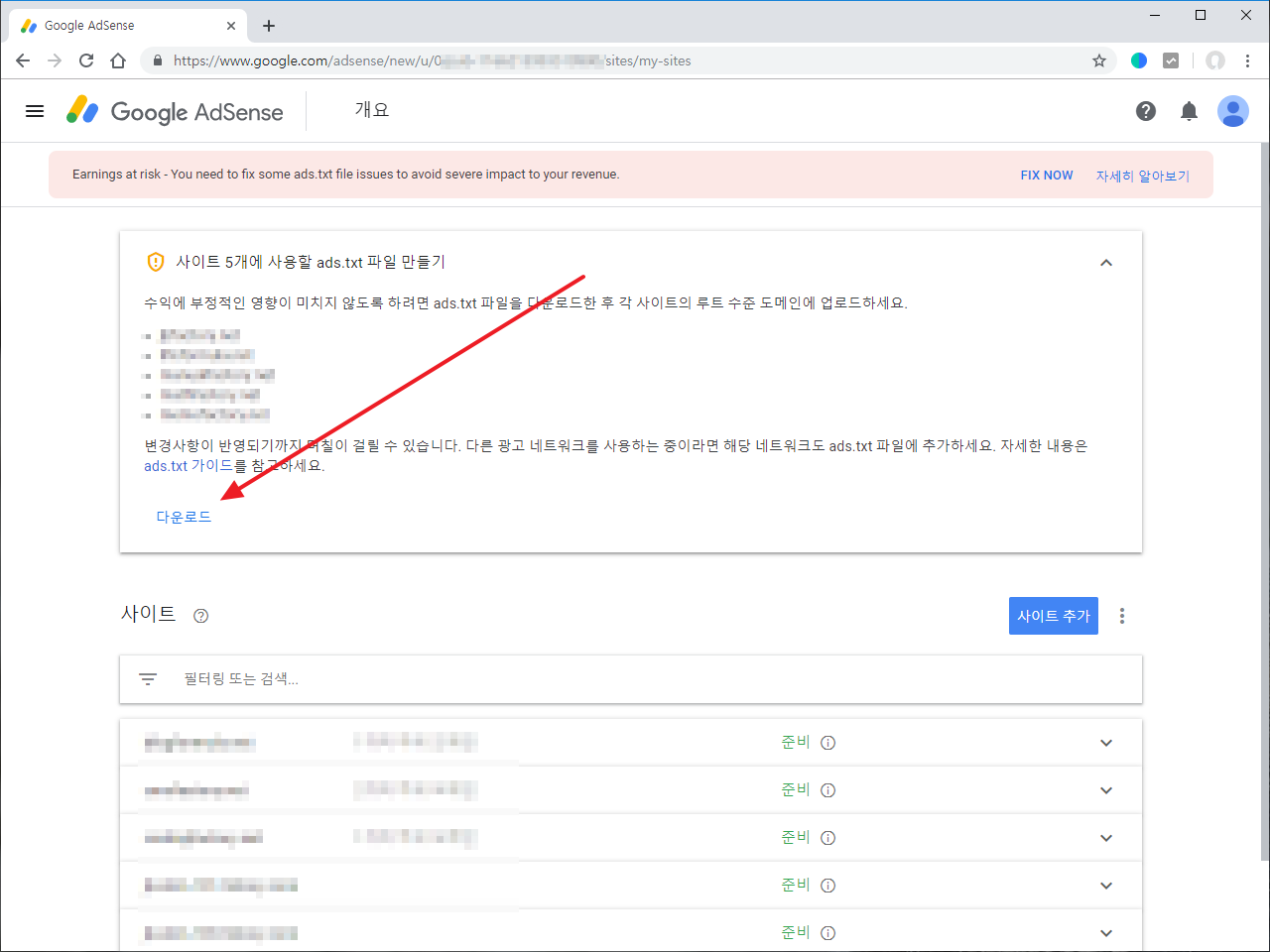
Task: Open AdSense help via question mark icon
Action: click(1146, 111)
